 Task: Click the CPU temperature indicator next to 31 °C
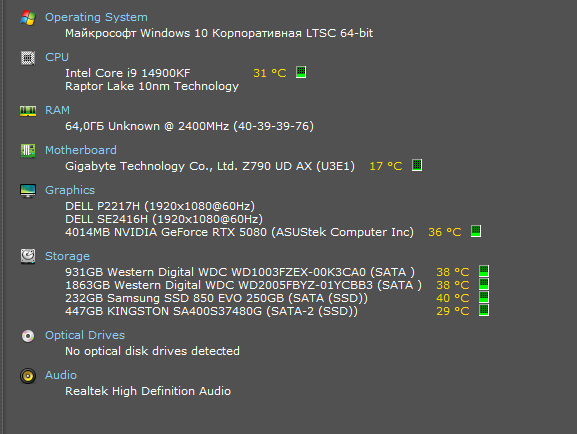(301, 72)
